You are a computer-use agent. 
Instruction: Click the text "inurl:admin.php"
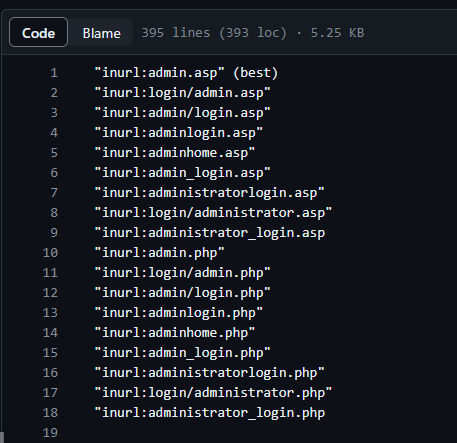pyautogui.click(x=159, y=253)
